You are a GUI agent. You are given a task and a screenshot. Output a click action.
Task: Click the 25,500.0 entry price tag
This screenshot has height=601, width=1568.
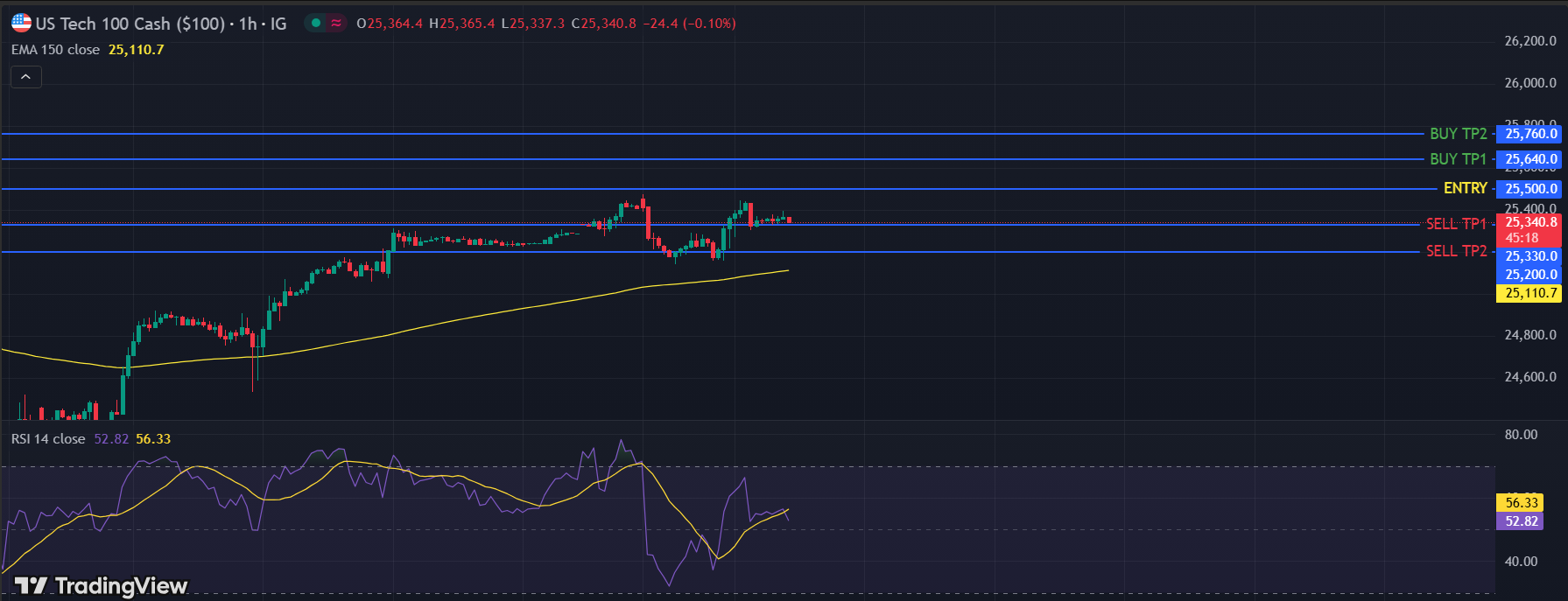(x=1530, y=189)
